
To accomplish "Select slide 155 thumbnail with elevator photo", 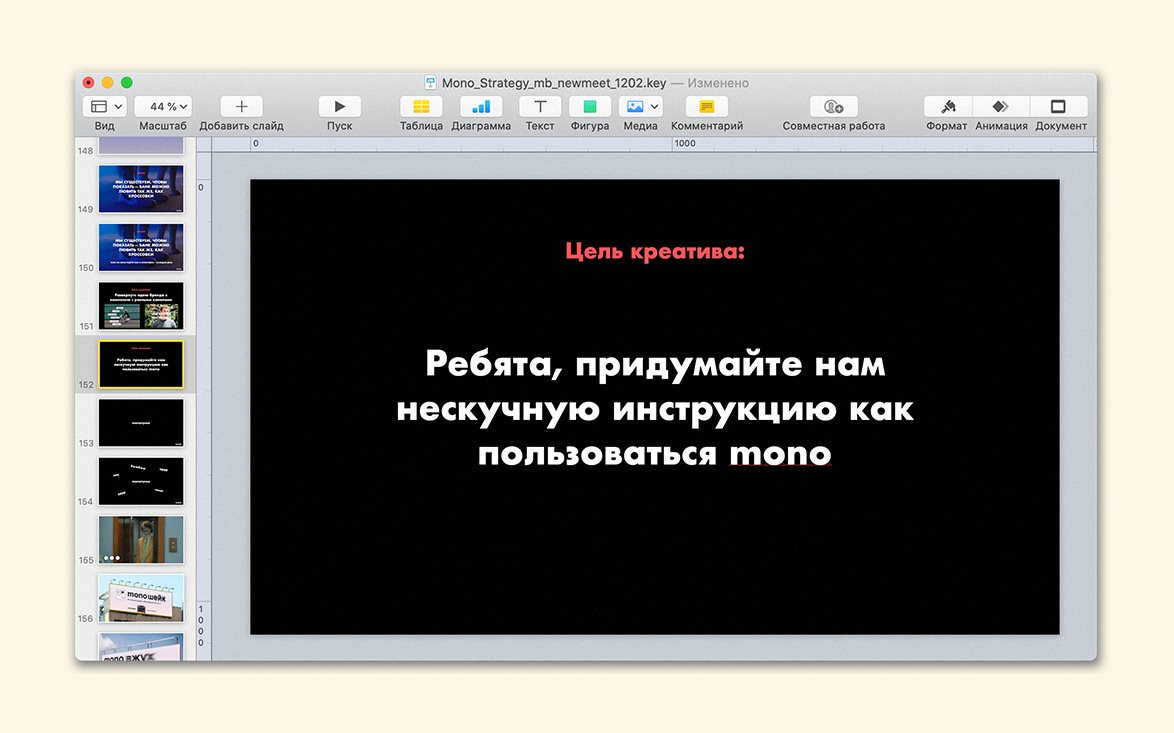I will 141,539.
